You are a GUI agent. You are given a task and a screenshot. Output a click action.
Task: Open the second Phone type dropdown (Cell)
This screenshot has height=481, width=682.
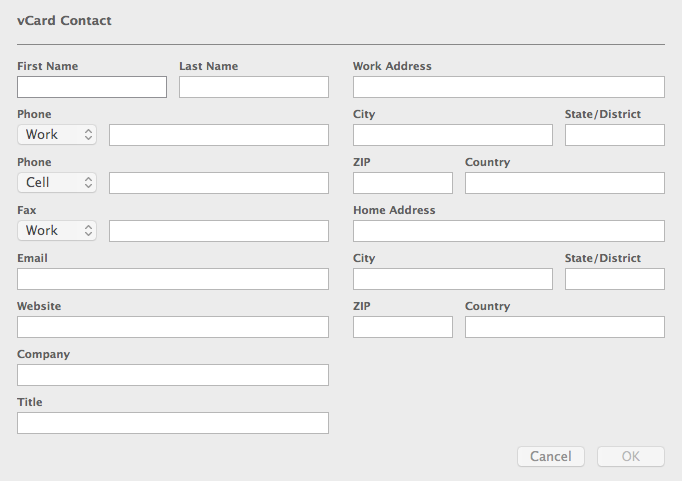[57, 183]
